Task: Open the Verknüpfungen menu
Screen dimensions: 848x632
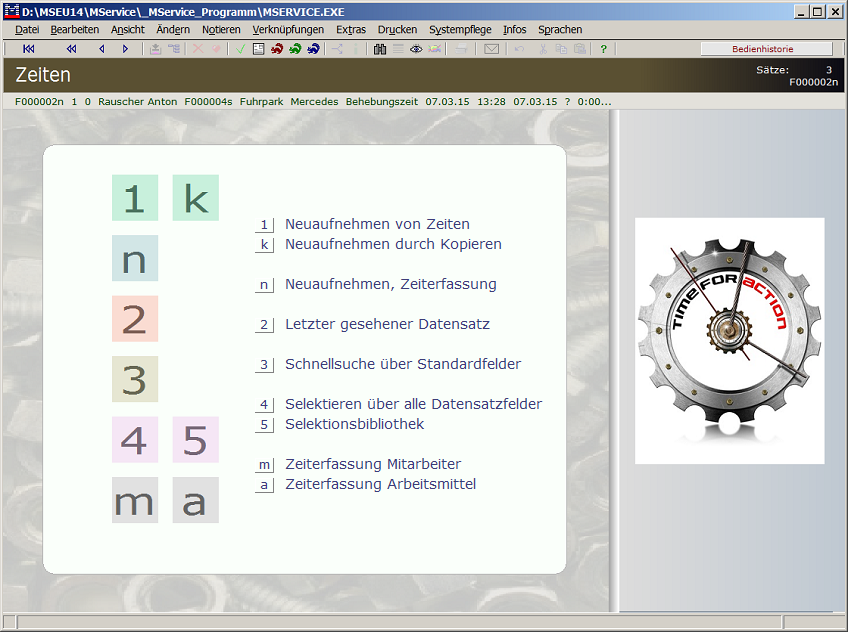Action: pyautogui.click(x=288, y=30)
